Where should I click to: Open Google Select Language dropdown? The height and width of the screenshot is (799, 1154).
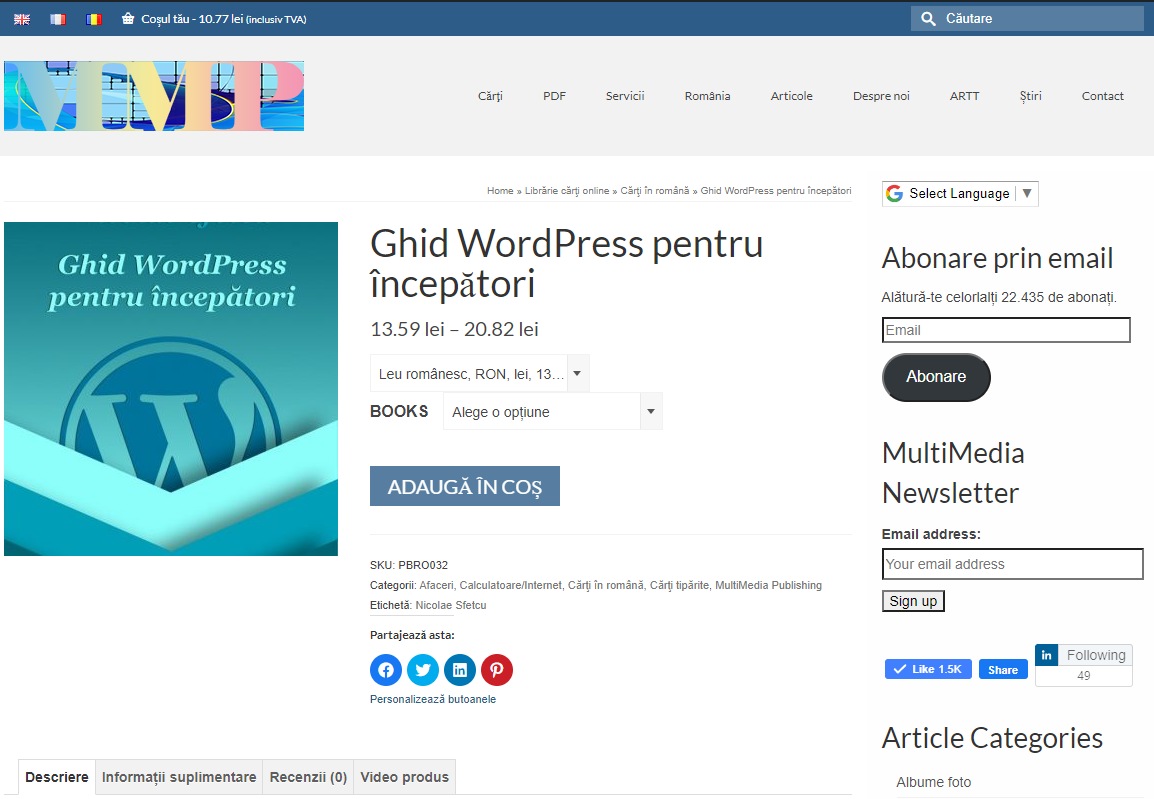(960, 193)
